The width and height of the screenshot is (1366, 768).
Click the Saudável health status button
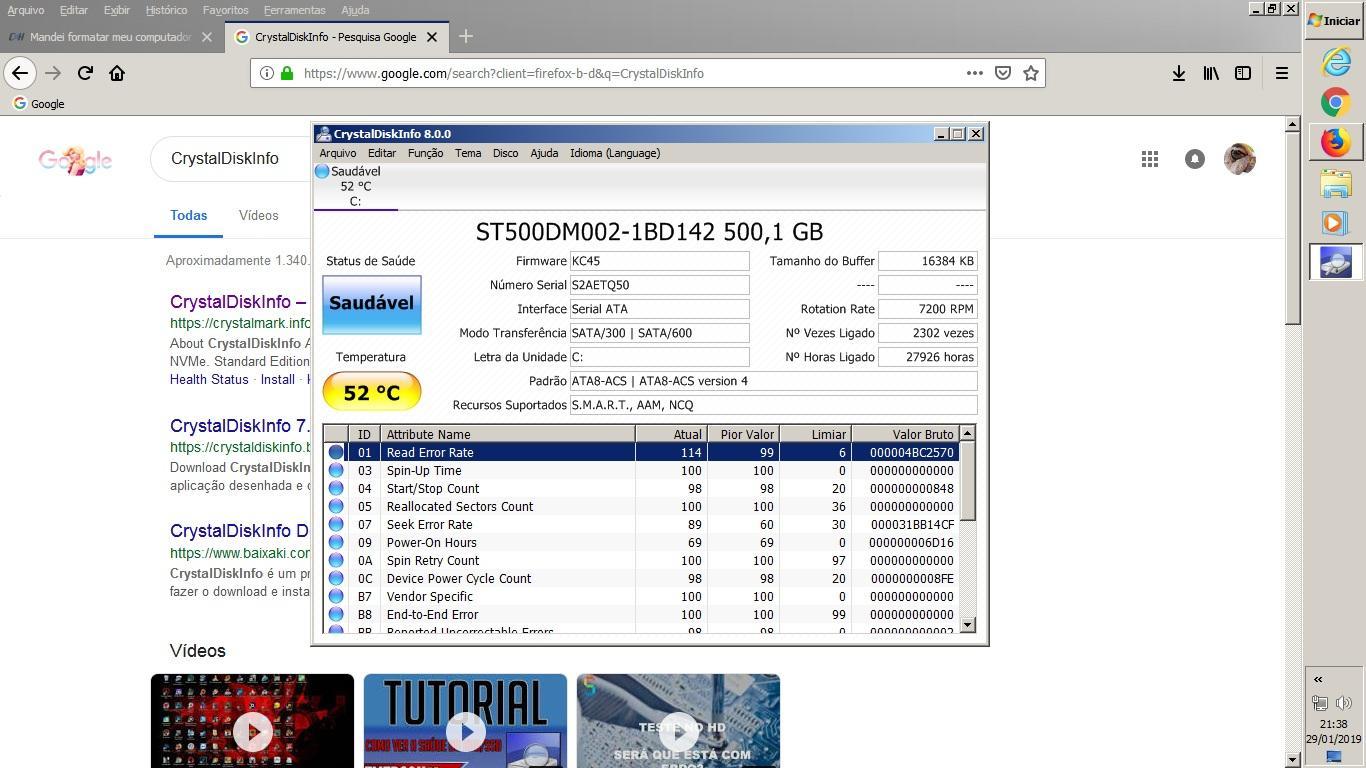371,304
